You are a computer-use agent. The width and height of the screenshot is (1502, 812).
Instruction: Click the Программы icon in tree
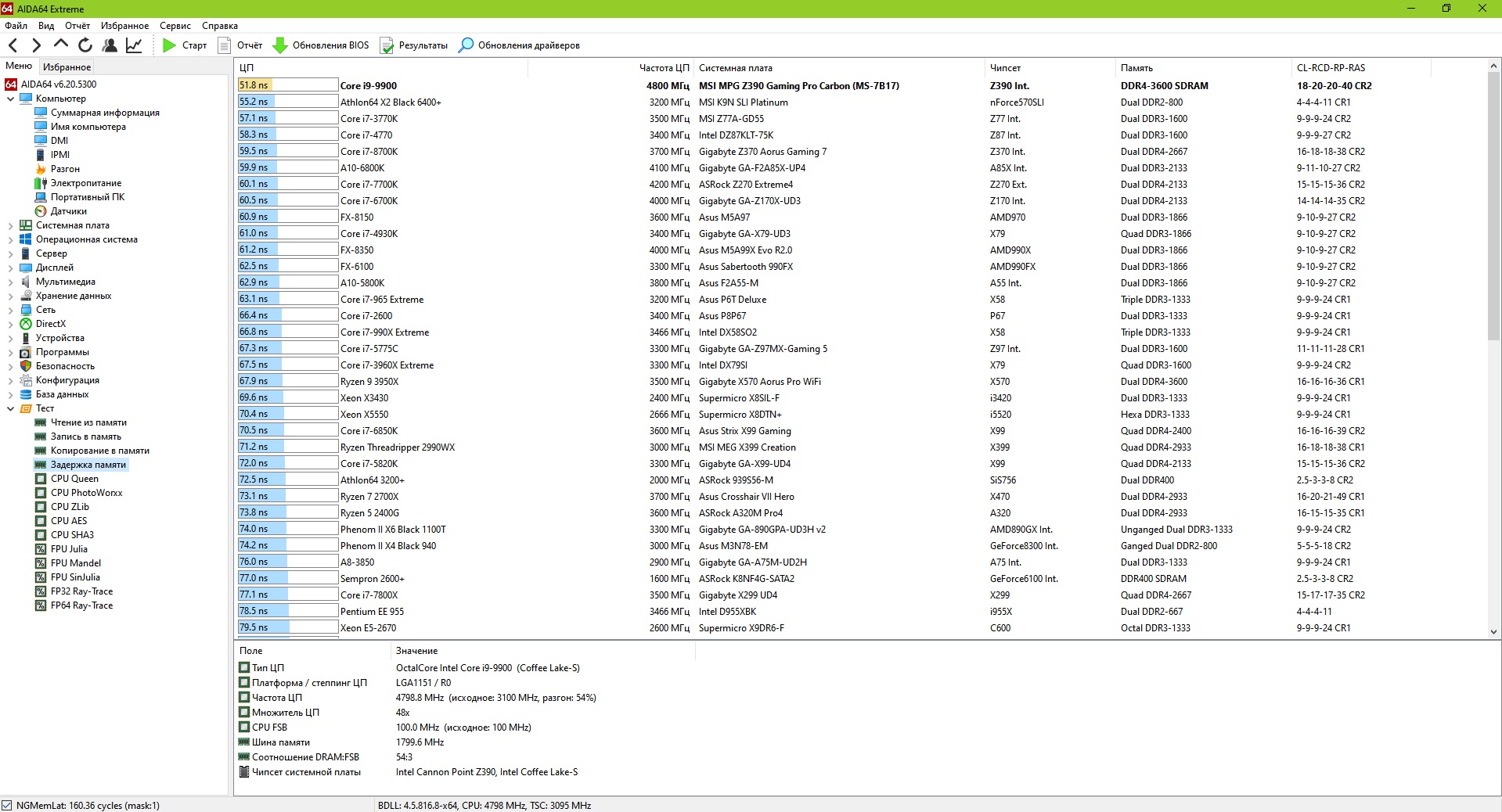tap(26, 352)
